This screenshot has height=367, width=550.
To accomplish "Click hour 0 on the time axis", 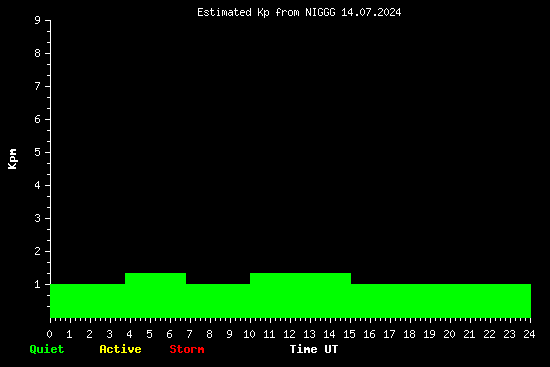I will coord(49,334).
